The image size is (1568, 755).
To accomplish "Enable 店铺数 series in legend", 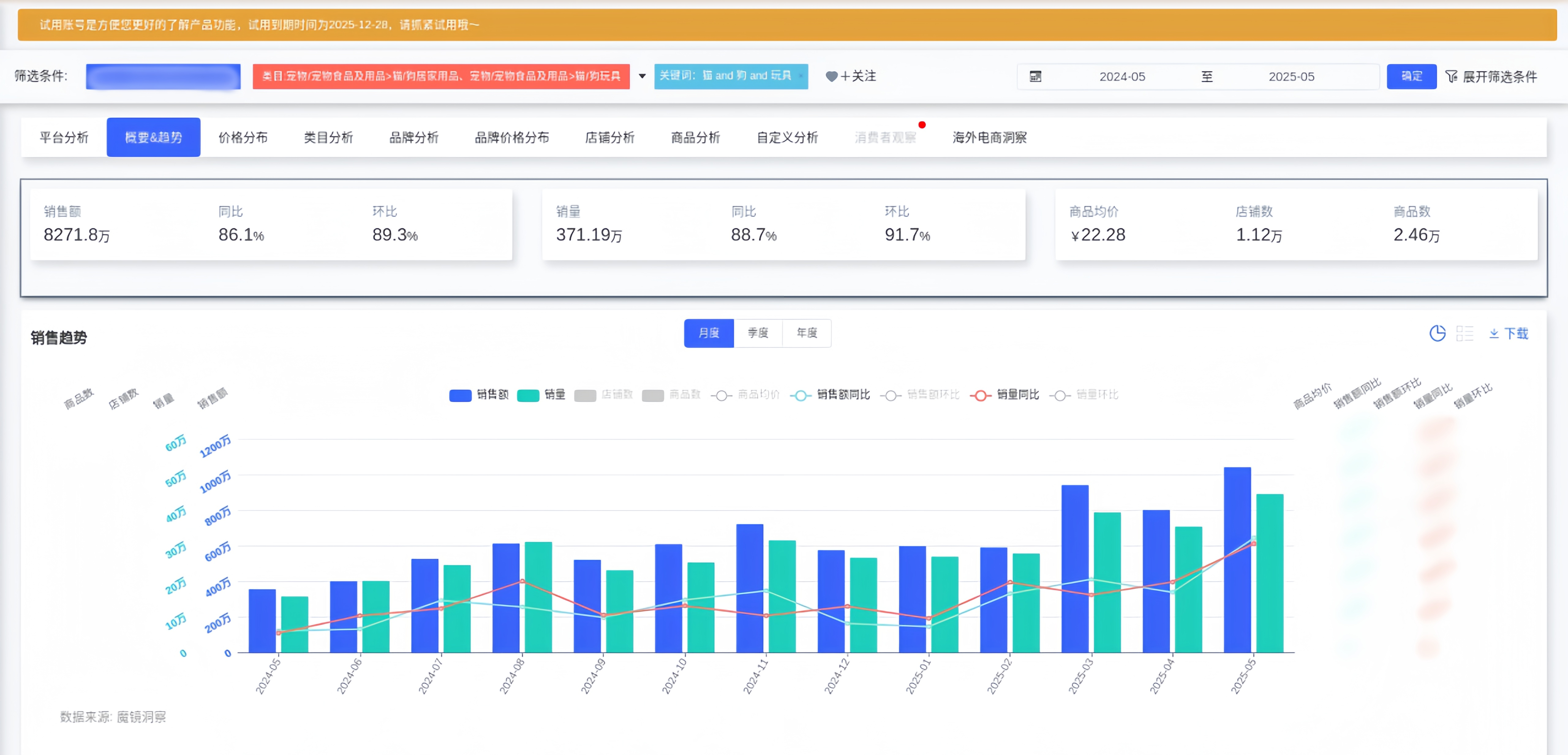I will (x=603, y=395).
